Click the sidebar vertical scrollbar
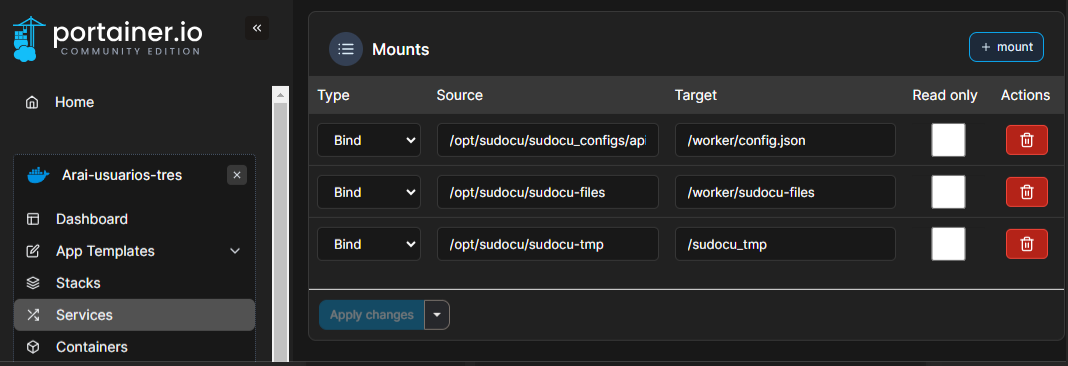This screenshot has height=366, width=1068. click(280, 232)
